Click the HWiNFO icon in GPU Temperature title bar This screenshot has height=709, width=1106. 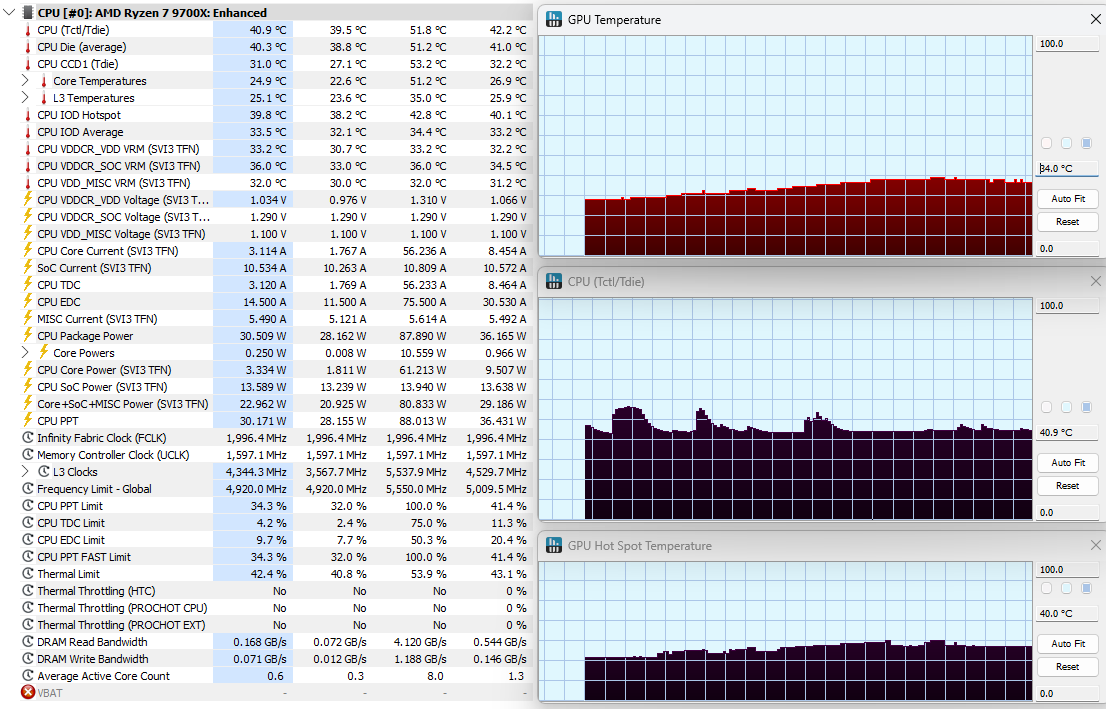point(554,19)
